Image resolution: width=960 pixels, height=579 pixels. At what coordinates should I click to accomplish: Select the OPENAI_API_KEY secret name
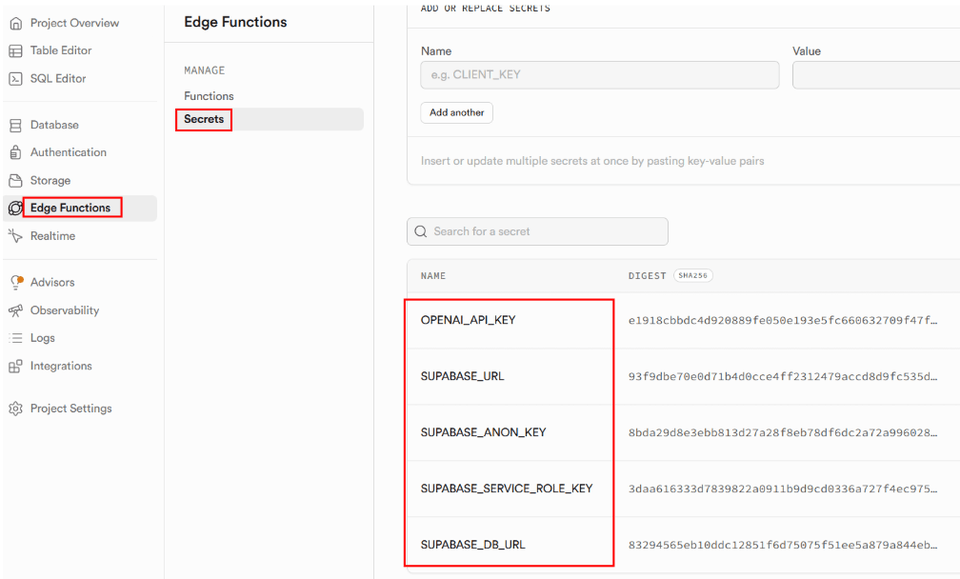coord(468,320)
